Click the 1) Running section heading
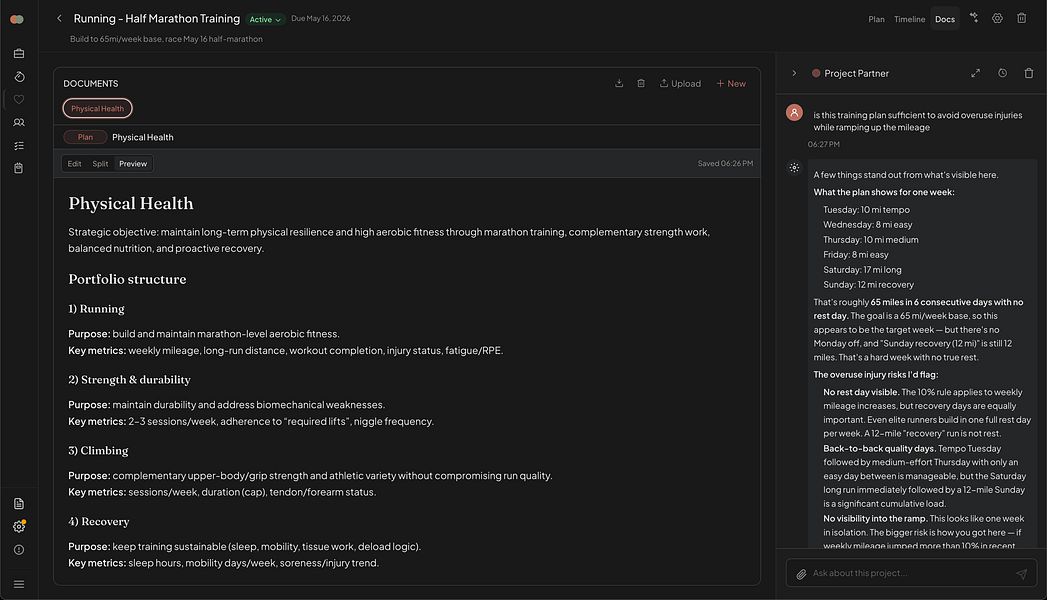1047x600 pixels. pyautogui.click(x=96, y=308)
